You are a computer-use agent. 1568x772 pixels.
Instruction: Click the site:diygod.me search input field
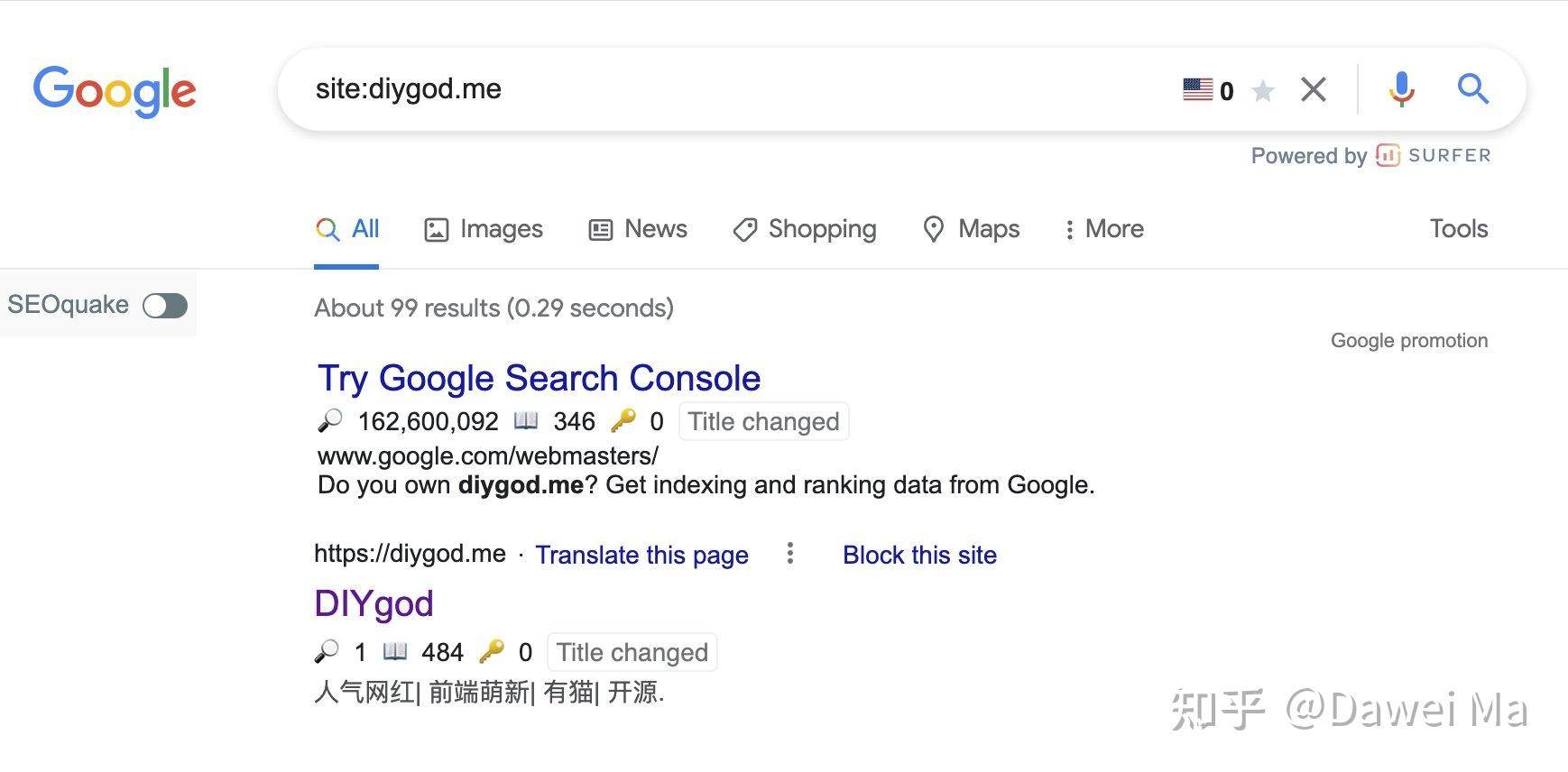740,89
